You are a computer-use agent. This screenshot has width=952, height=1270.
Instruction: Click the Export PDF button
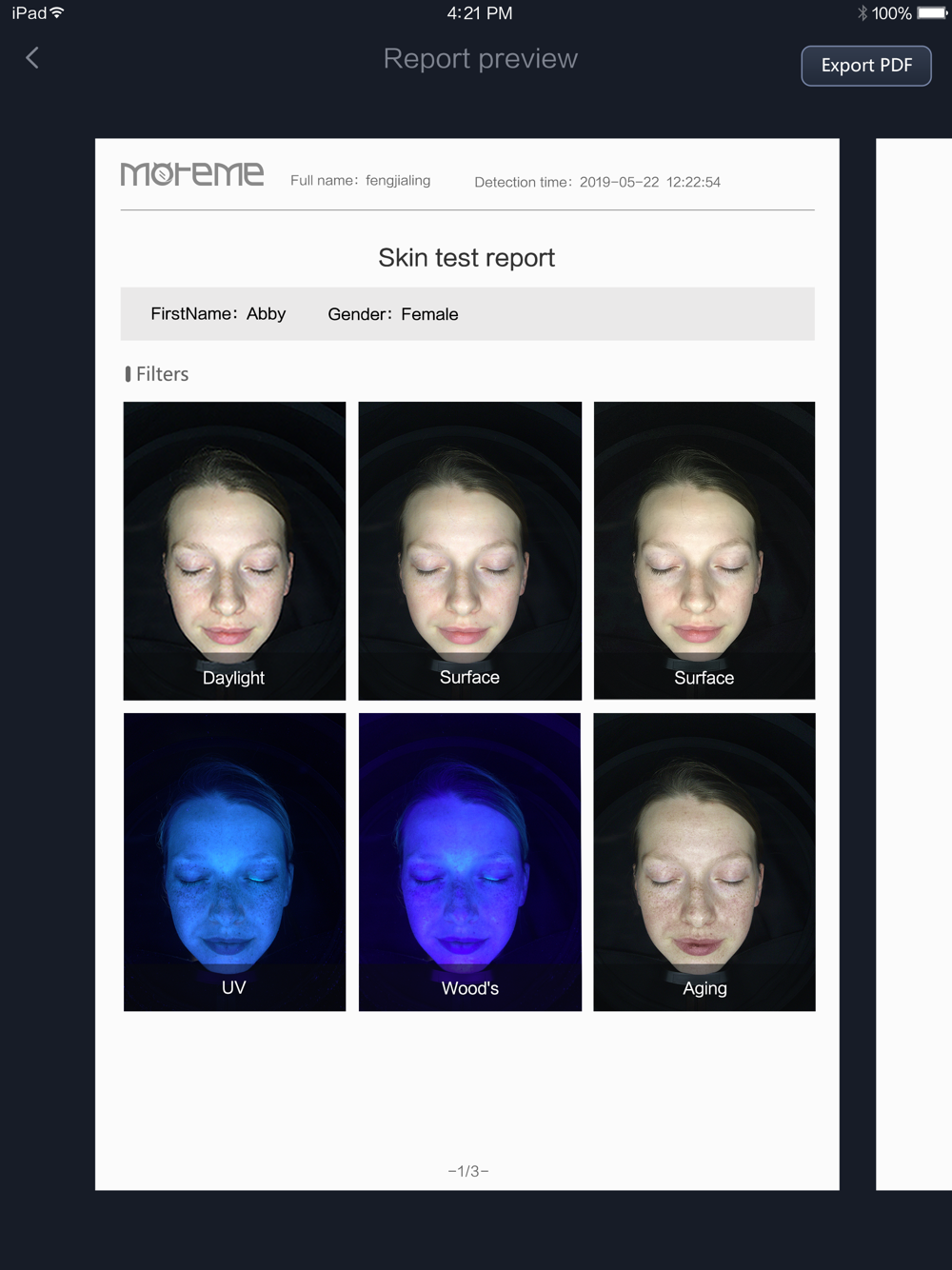click(x=866, y=66)
